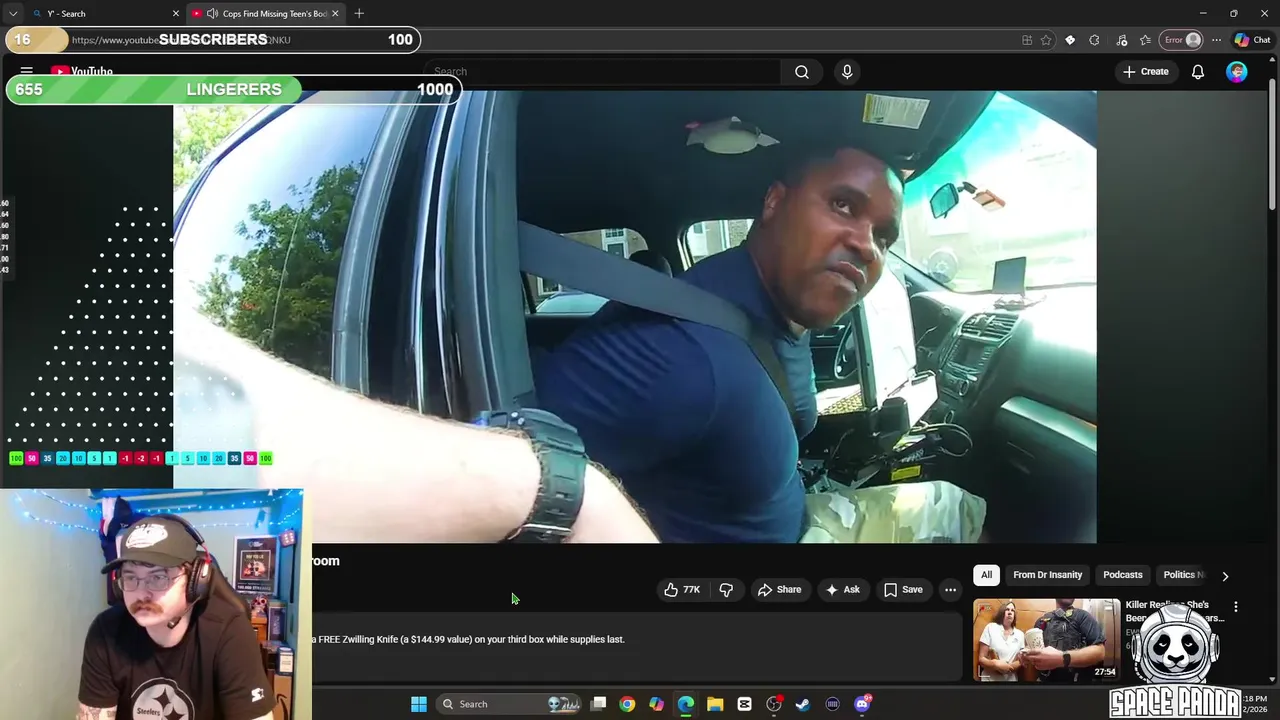The width and height of the screenshot is (1280, 720).
Task: Select the Politics filter chip
Action: pos(1183,575)
